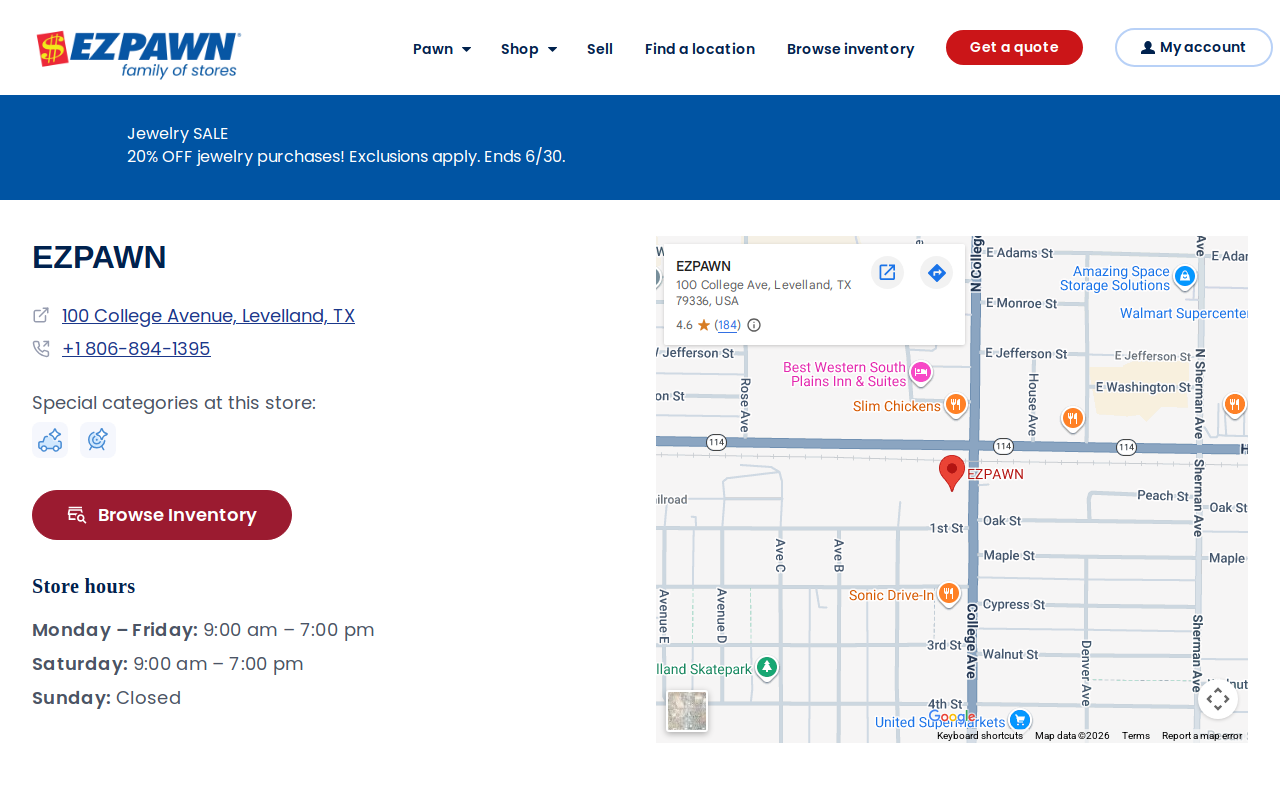Click the Get a quote button

click(x=1014, y=47)
